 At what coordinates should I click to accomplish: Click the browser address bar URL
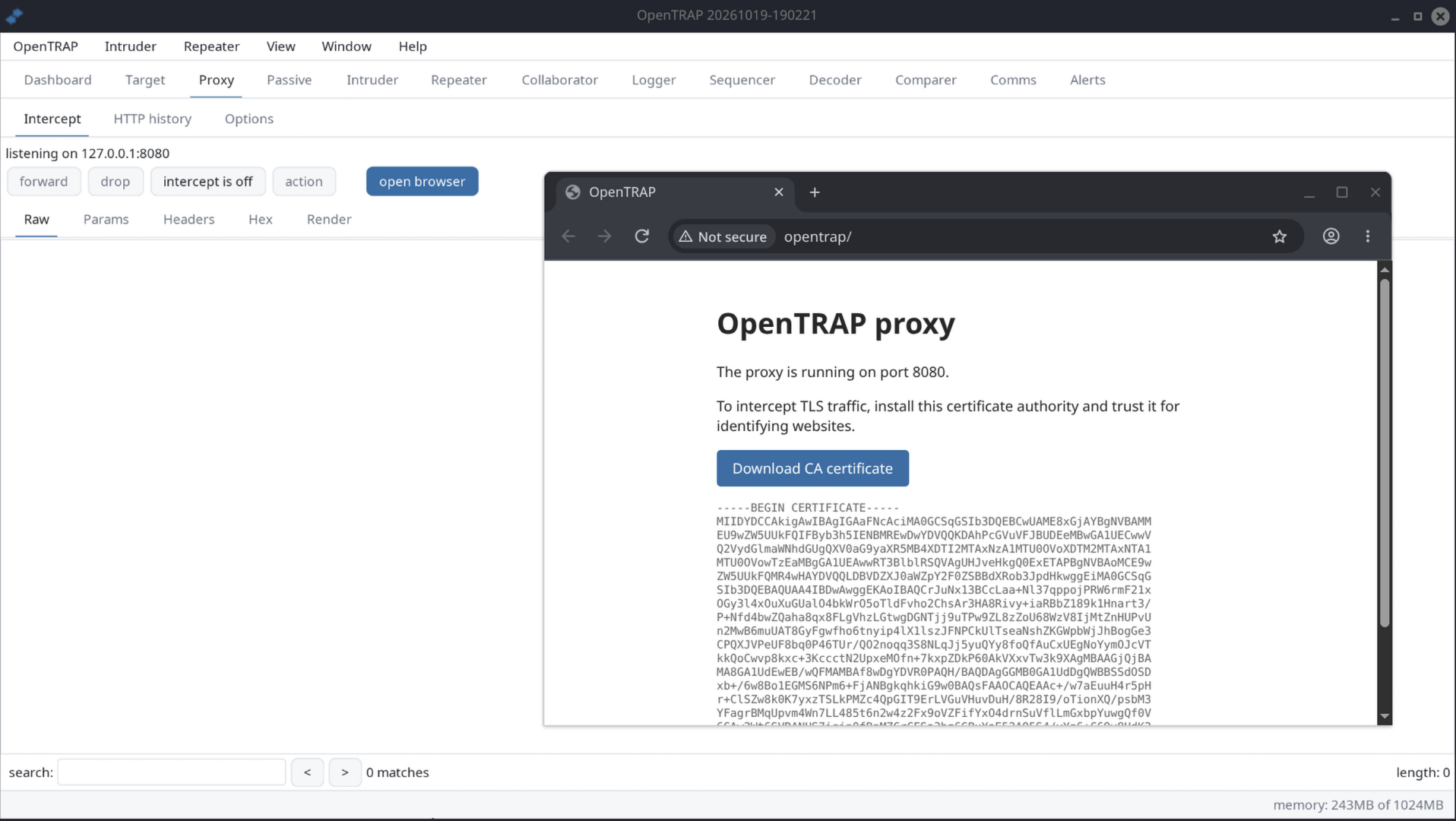pyautogui.click(x=818, y=236)
